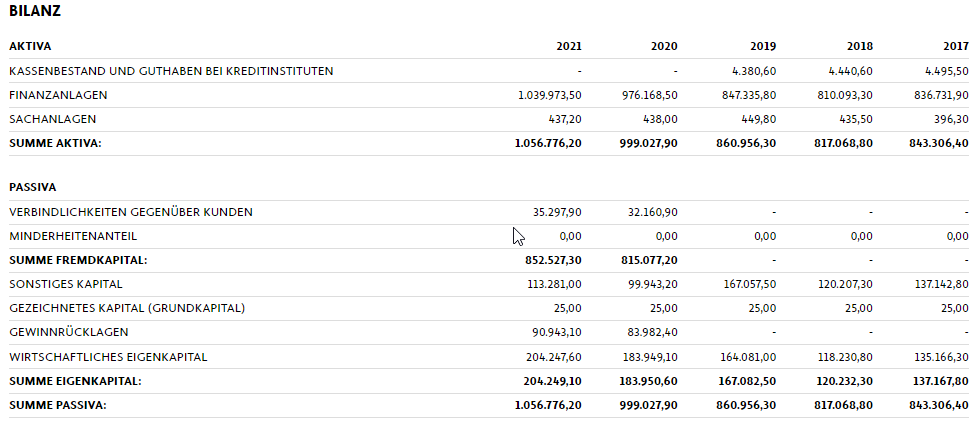Click the Summe Passiva row label
Viewport: 976px width, 424px height.
(x=57, y=405)
